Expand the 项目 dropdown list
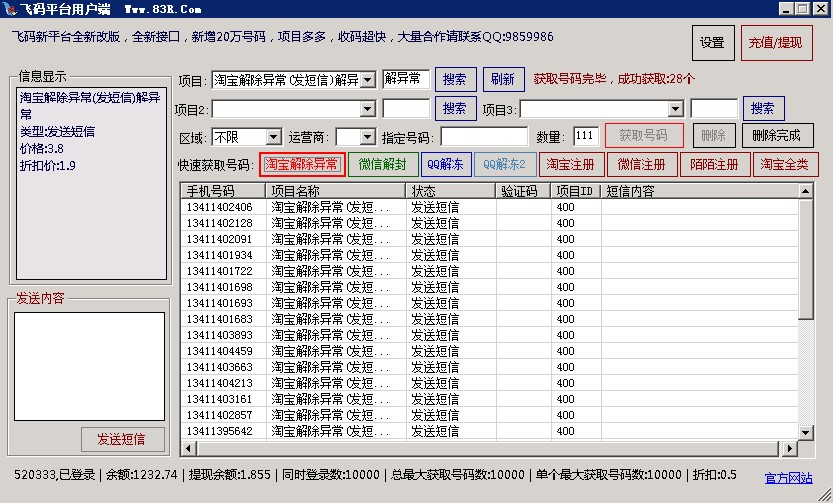The width and height of the screenshot is (833, 503). 368,80
